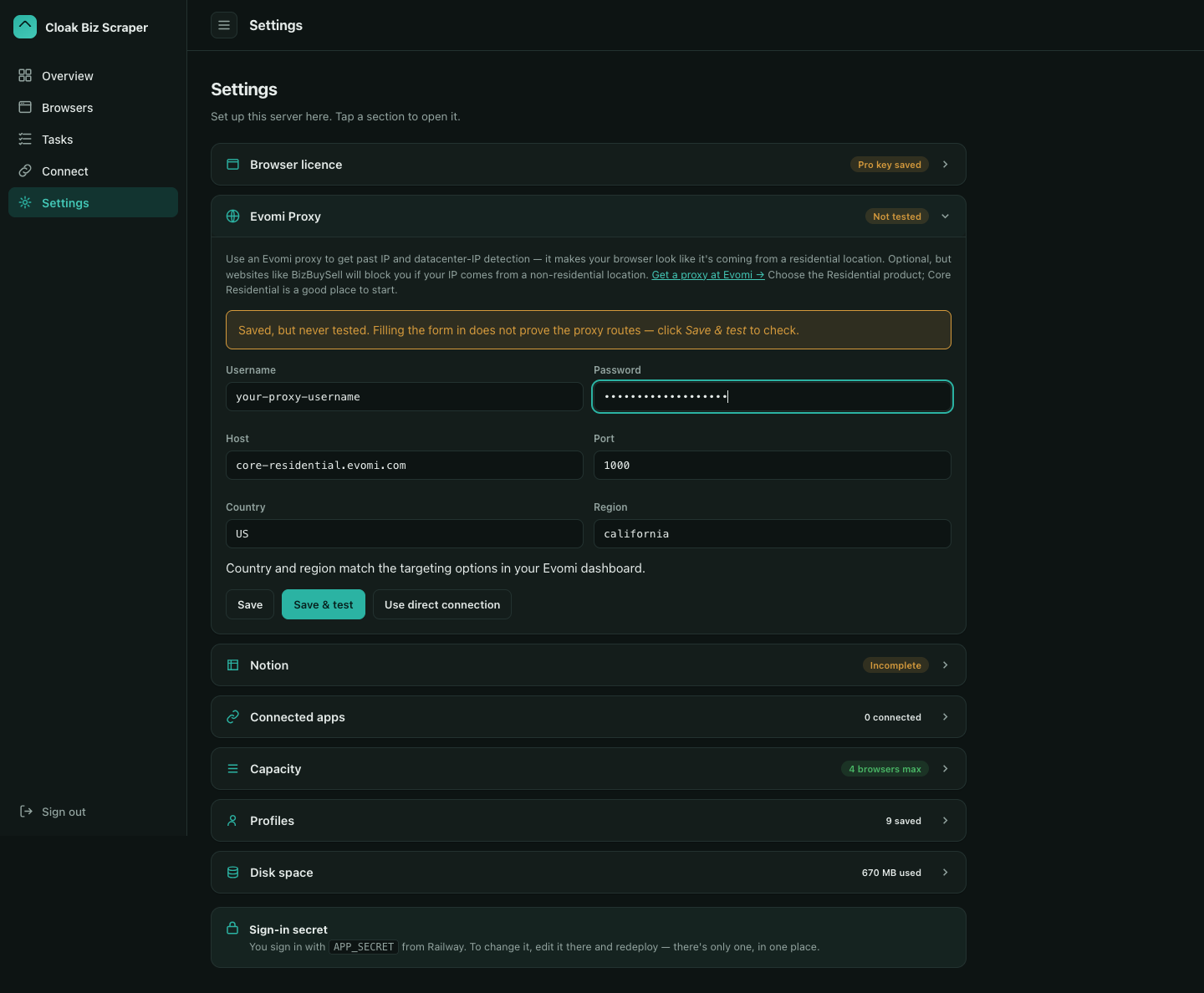
Task: Click the Browser licence section title
Action: point(296,164)
